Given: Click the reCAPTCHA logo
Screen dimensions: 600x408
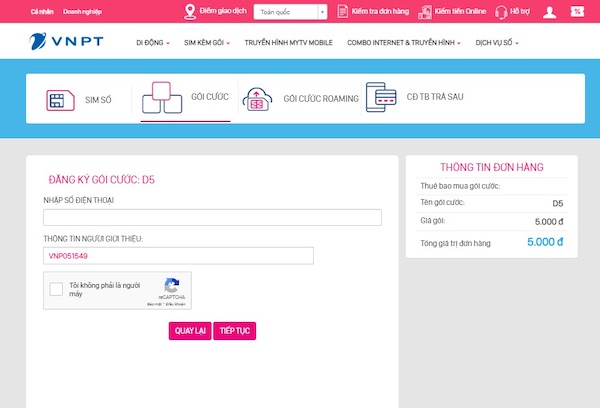Looking at the screenshot, I should (x=172, y=286).
